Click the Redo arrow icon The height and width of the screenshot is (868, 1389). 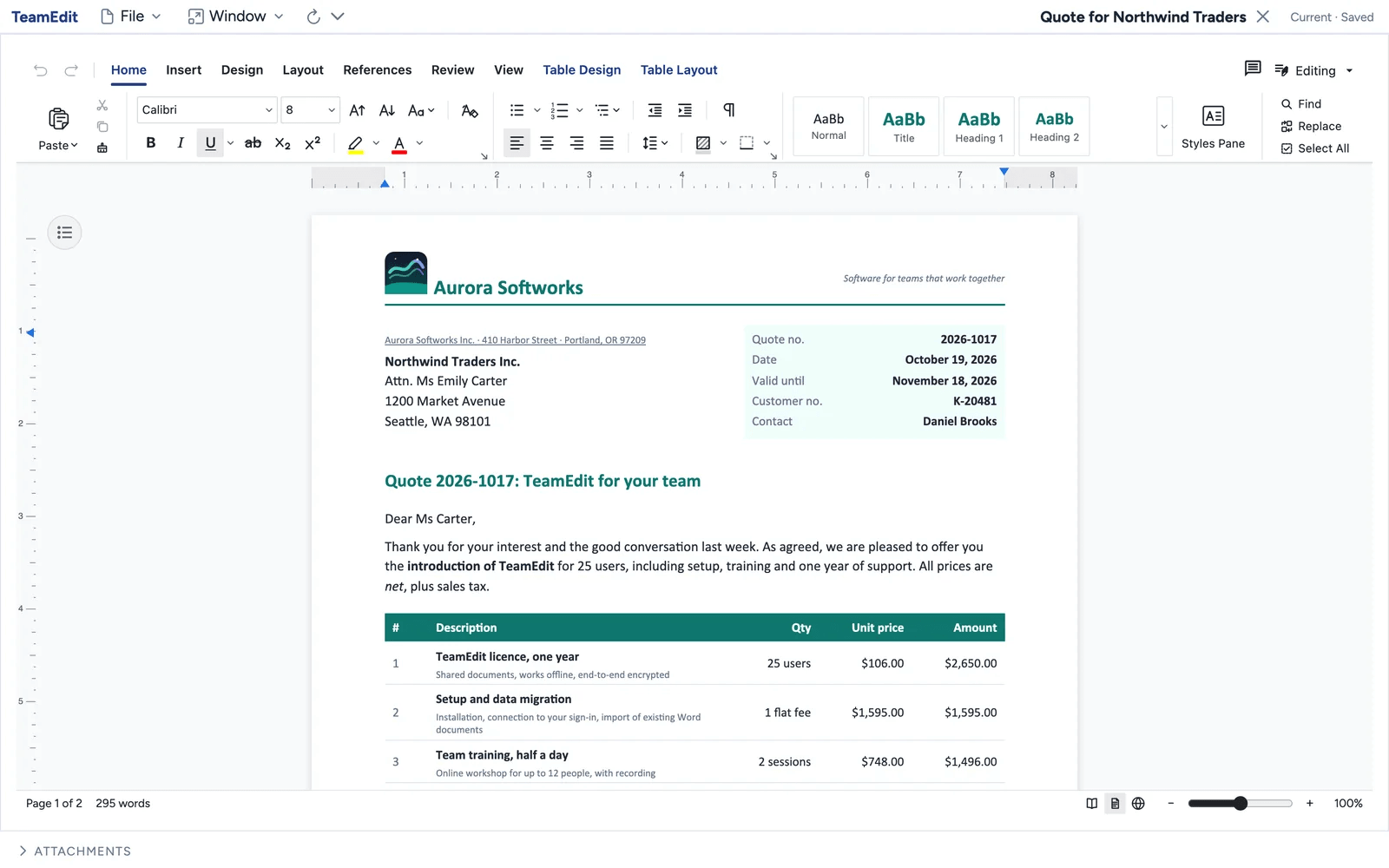pyautogui.click(x=71, y=70)
